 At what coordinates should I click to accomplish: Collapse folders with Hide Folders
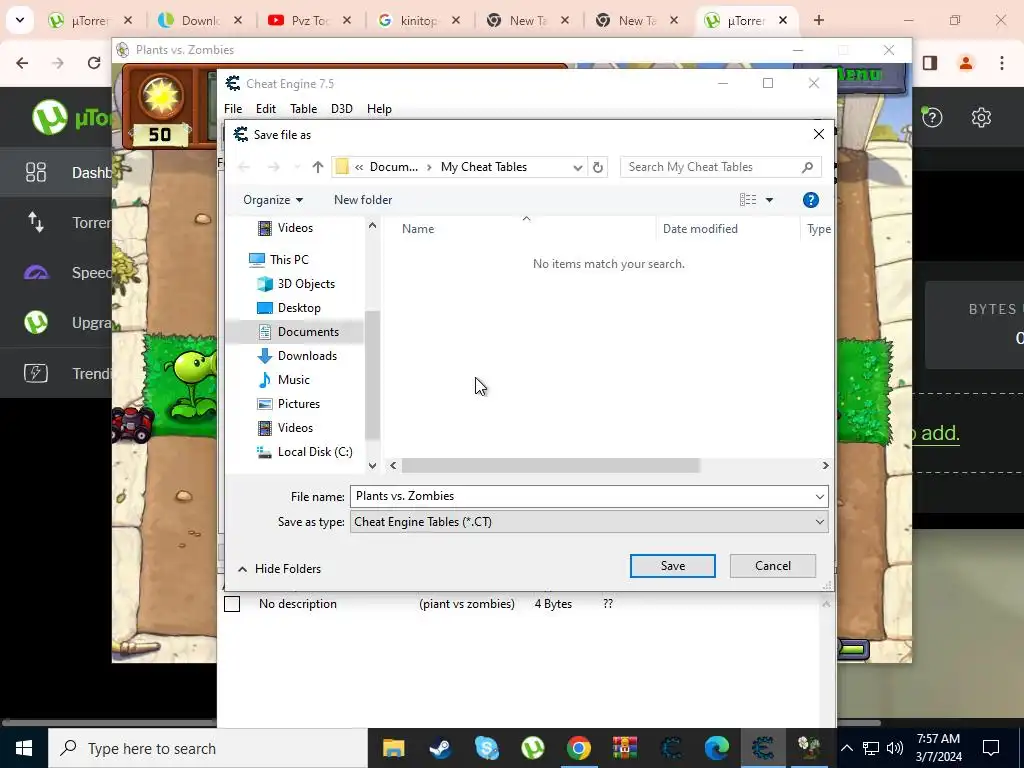280,569
